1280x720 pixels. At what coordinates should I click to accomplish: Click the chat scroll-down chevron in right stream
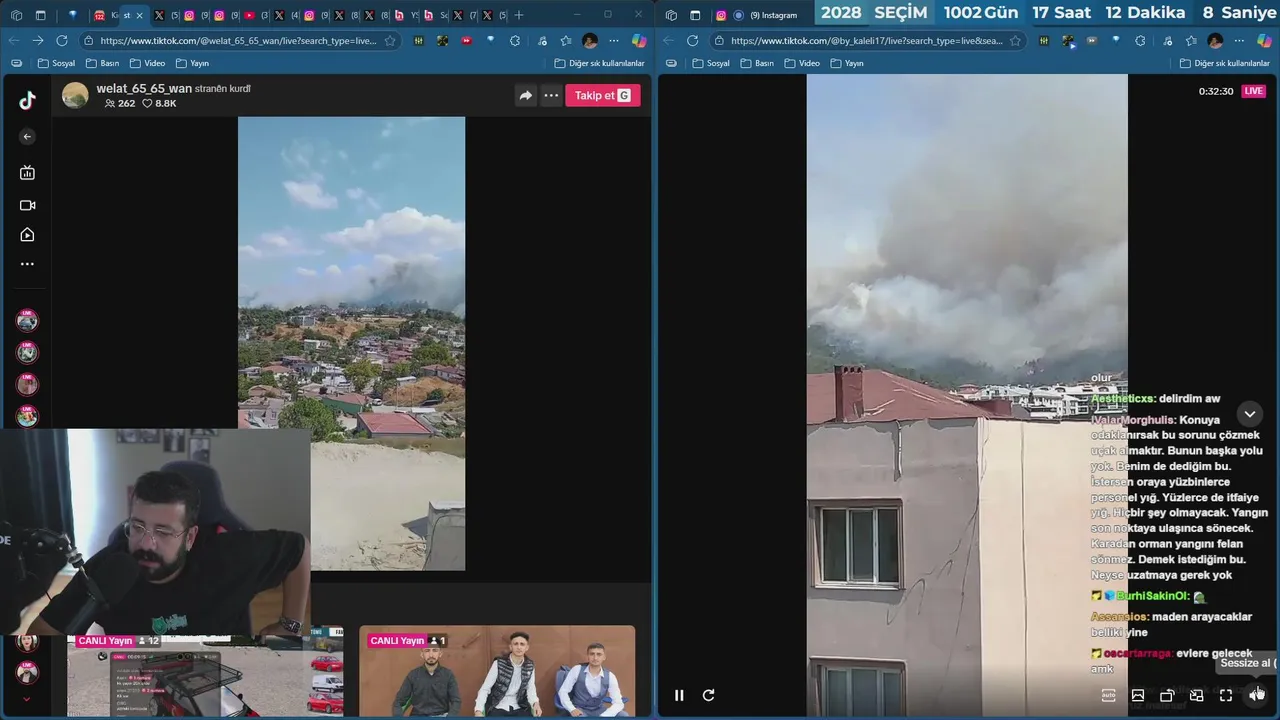[1250, 414]
